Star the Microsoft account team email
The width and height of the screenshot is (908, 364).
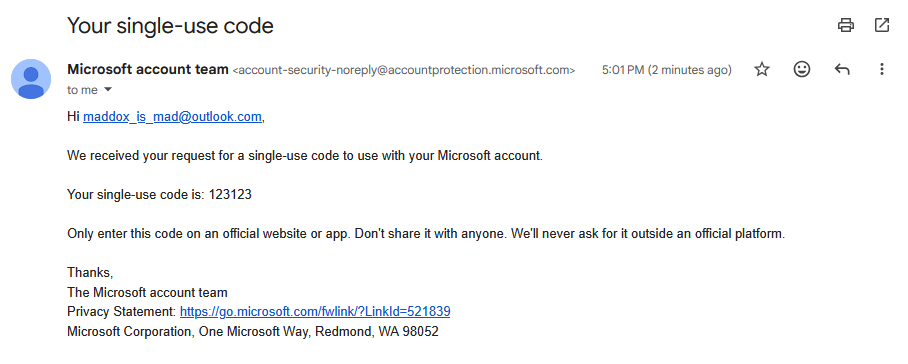(762, 70)
